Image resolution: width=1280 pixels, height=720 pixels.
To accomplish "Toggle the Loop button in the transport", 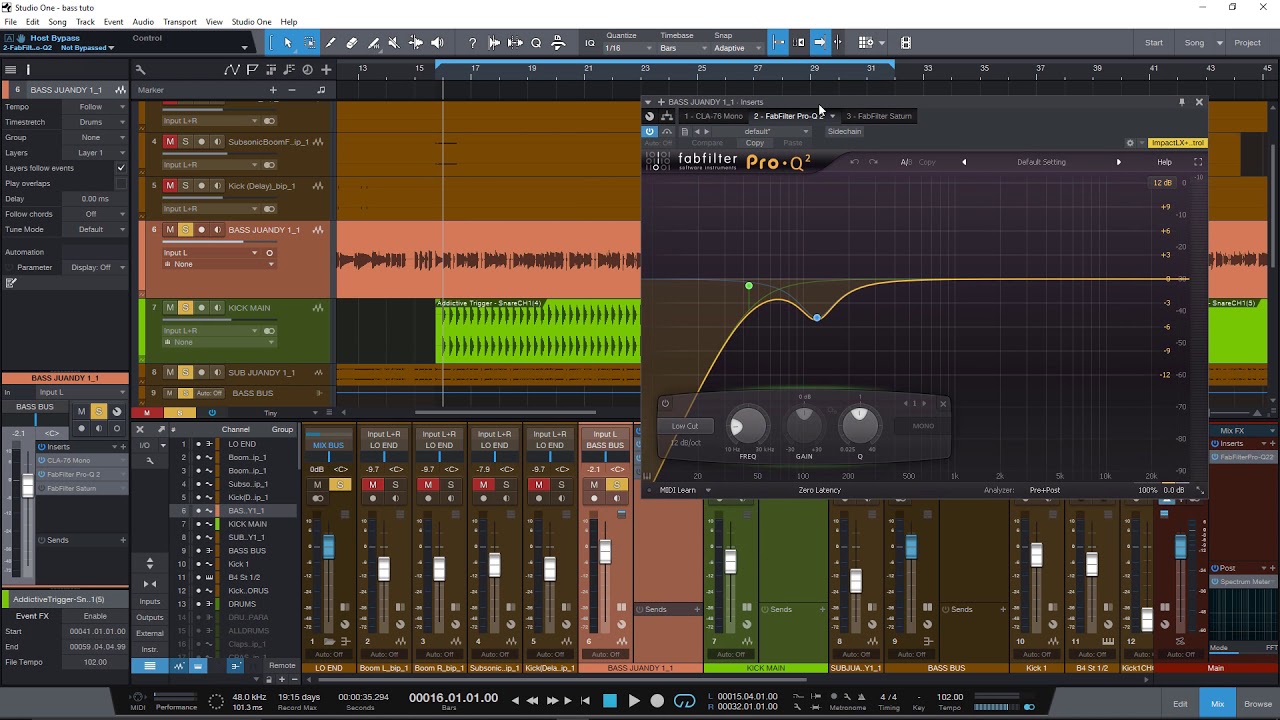I will [685, 701].
